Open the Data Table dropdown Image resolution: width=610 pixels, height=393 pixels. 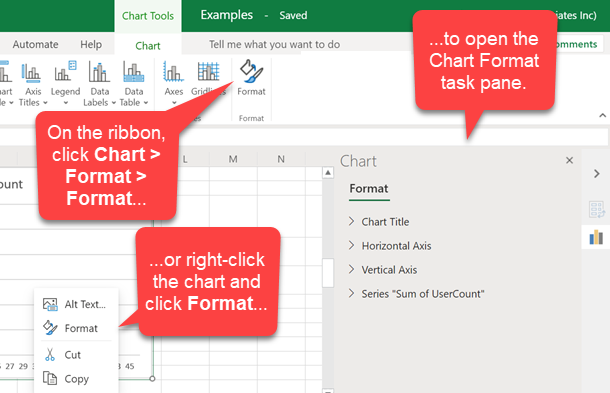[x=134, y=84]
